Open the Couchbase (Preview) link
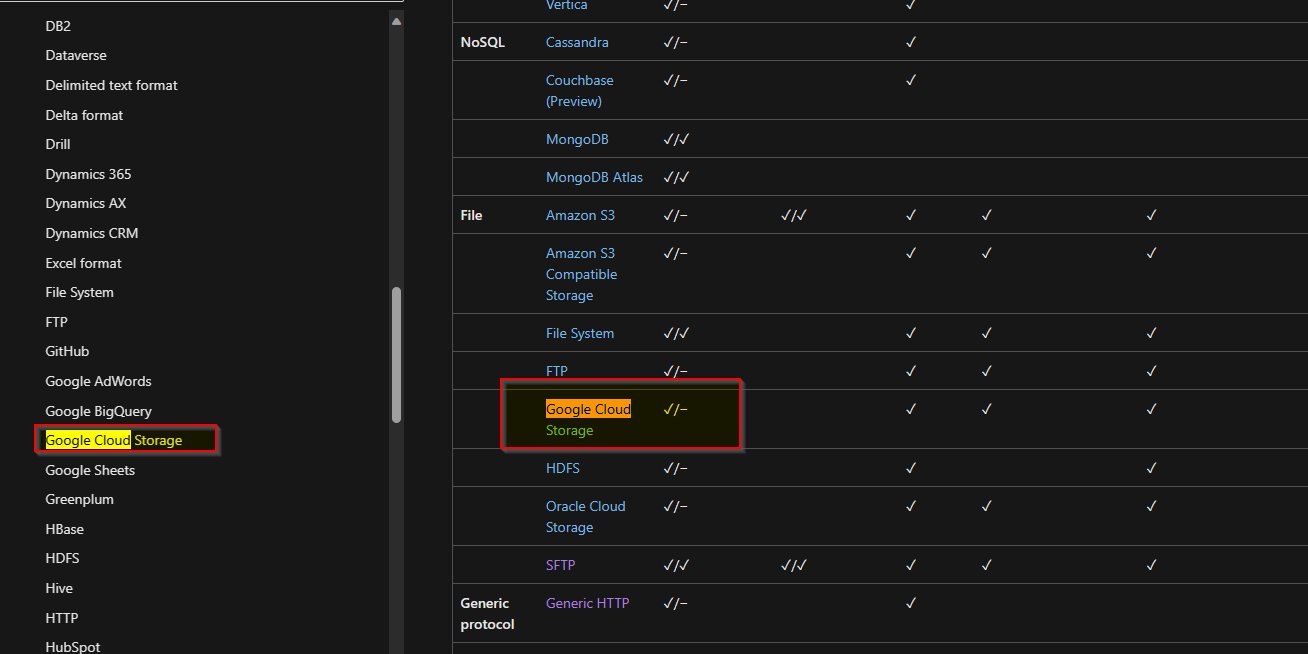The height and width of the screenshot is (654, 1308). pyautogui.click(x=580, y=90)
